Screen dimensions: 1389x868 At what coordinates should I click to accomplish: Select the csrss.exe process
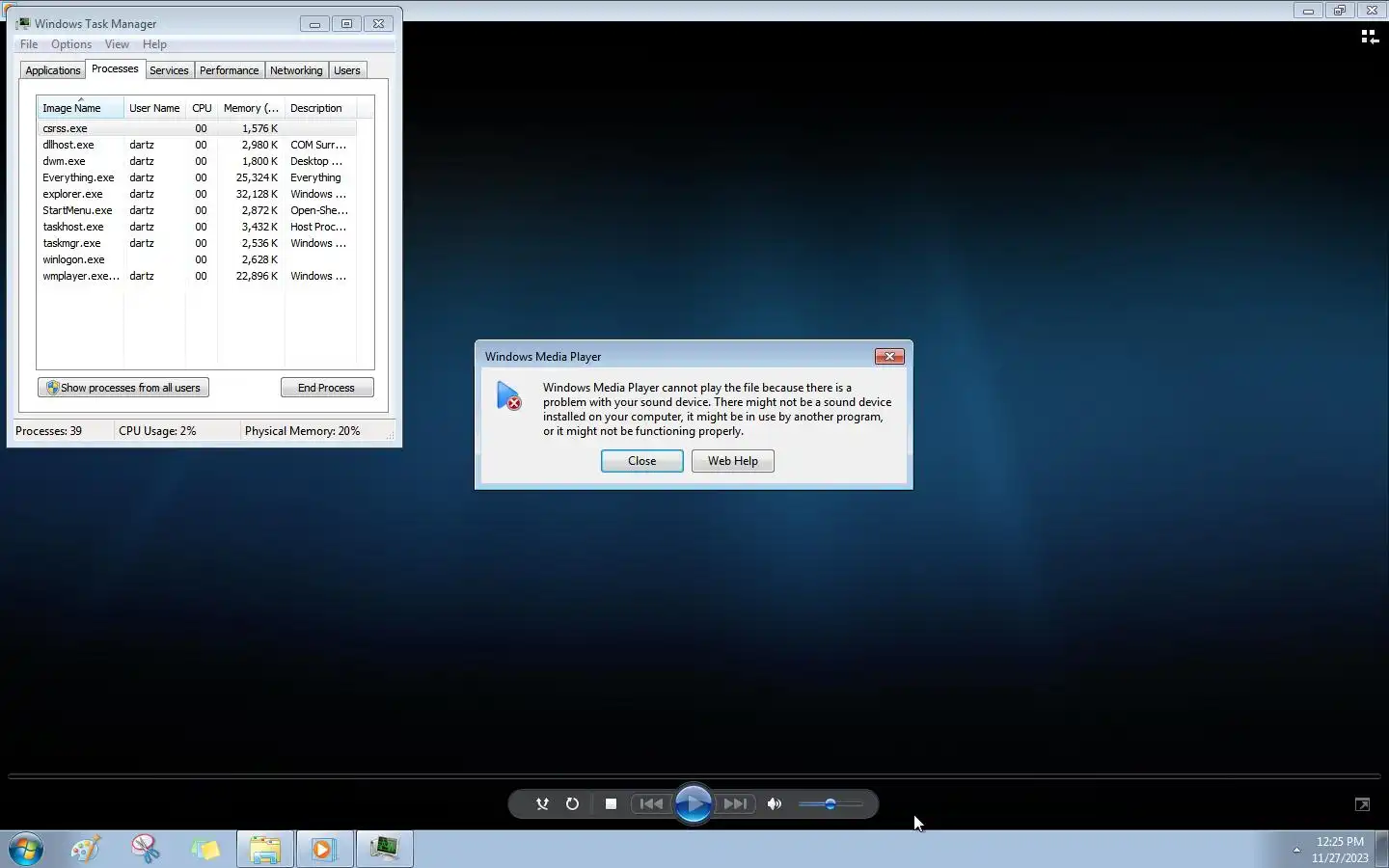click(x=197, y=128)
